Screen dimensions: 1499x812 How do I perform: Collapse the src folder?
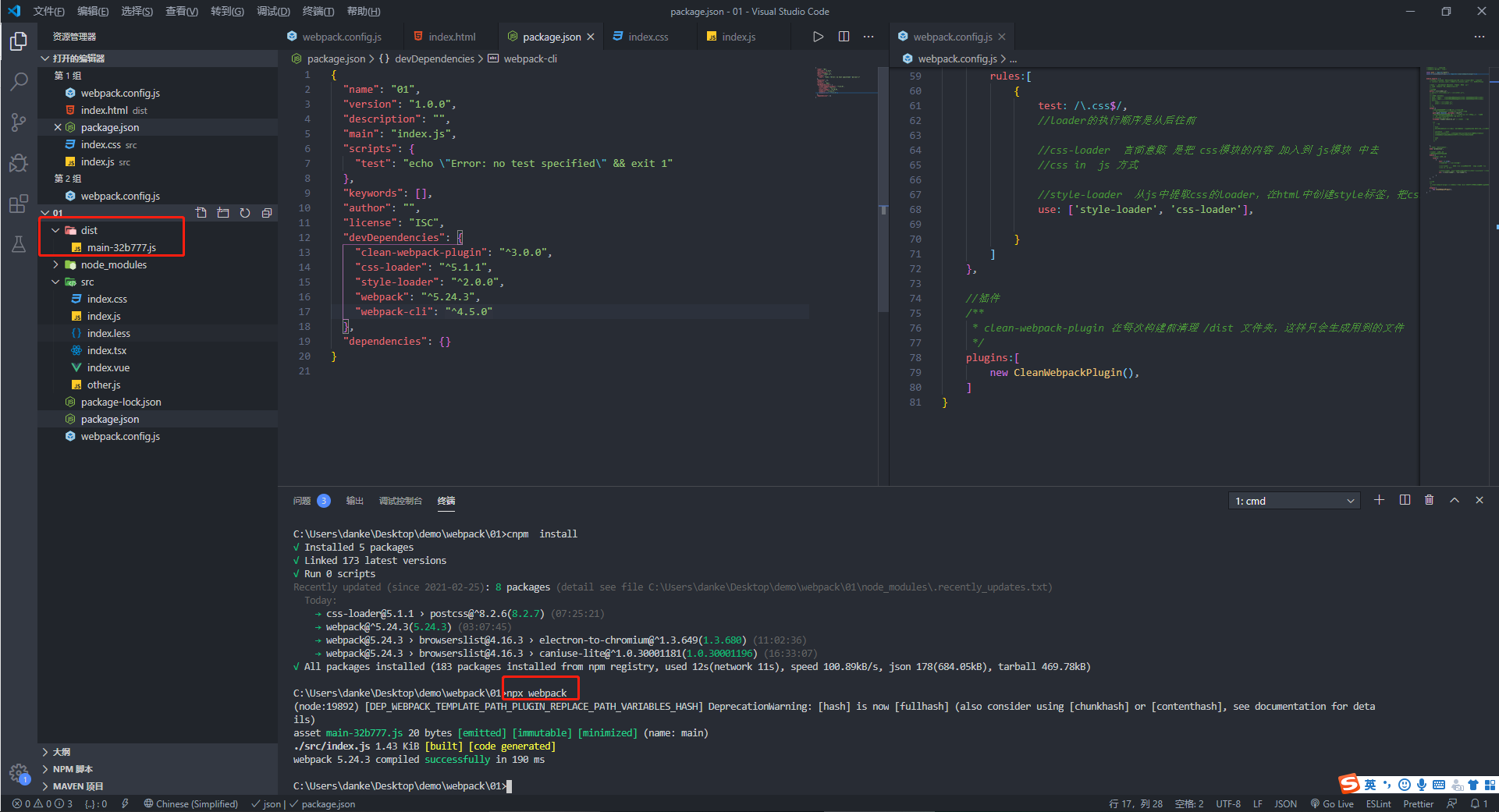point(55,282)
